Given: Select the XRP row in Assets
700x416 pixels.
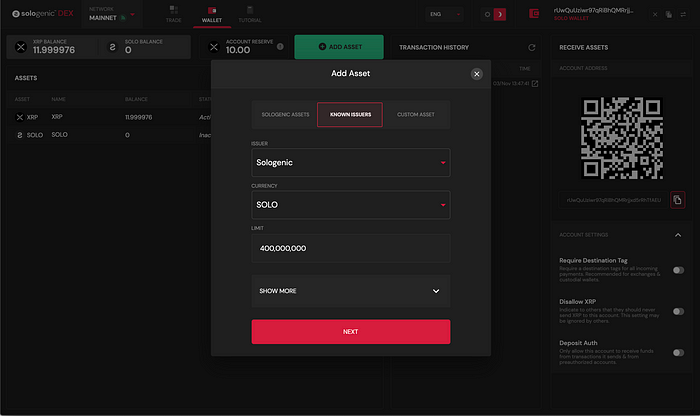Looking at the screenshot, I should point(109,117).
